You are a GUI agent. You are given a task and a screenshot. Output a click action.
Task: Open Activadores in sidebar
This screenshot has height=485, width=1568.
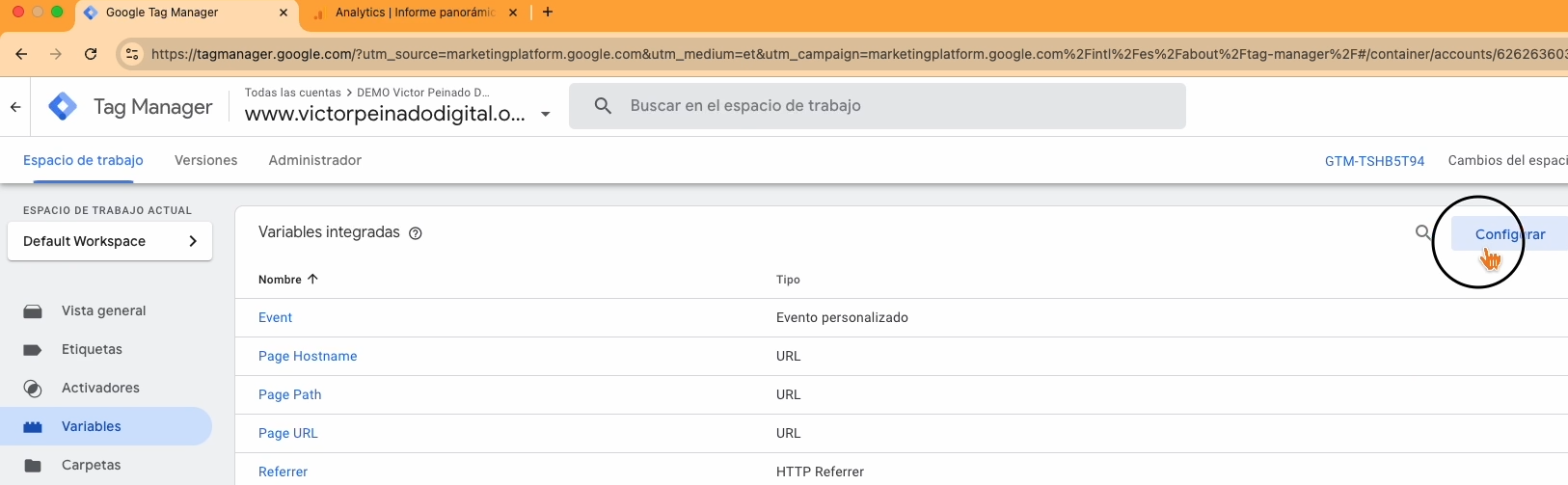100,389
